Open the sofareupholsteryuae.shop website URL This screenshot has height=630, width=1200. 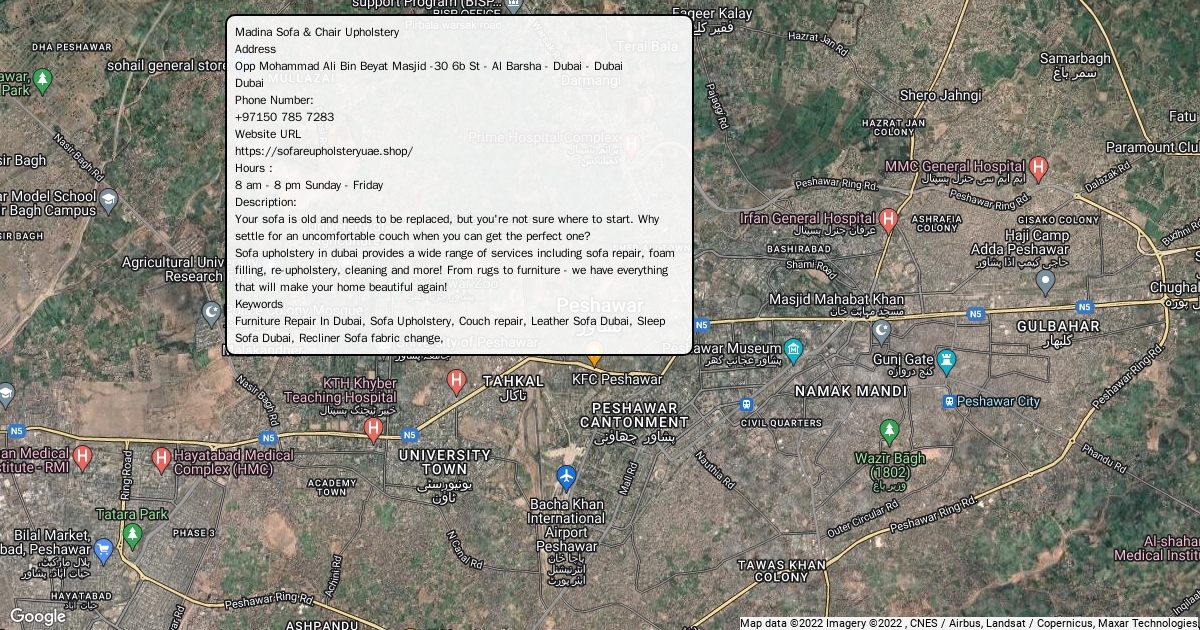[324, 151]
